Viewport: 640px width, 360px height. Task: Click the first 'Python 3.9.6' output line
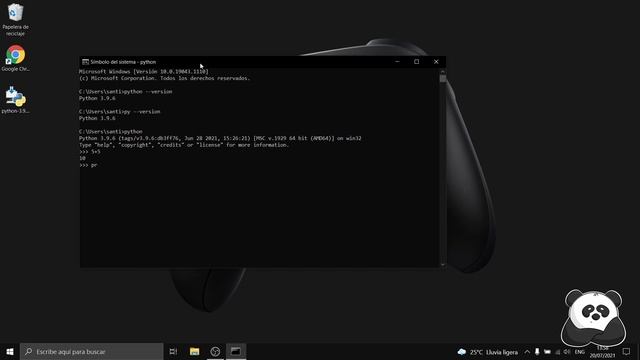[97, 98]
